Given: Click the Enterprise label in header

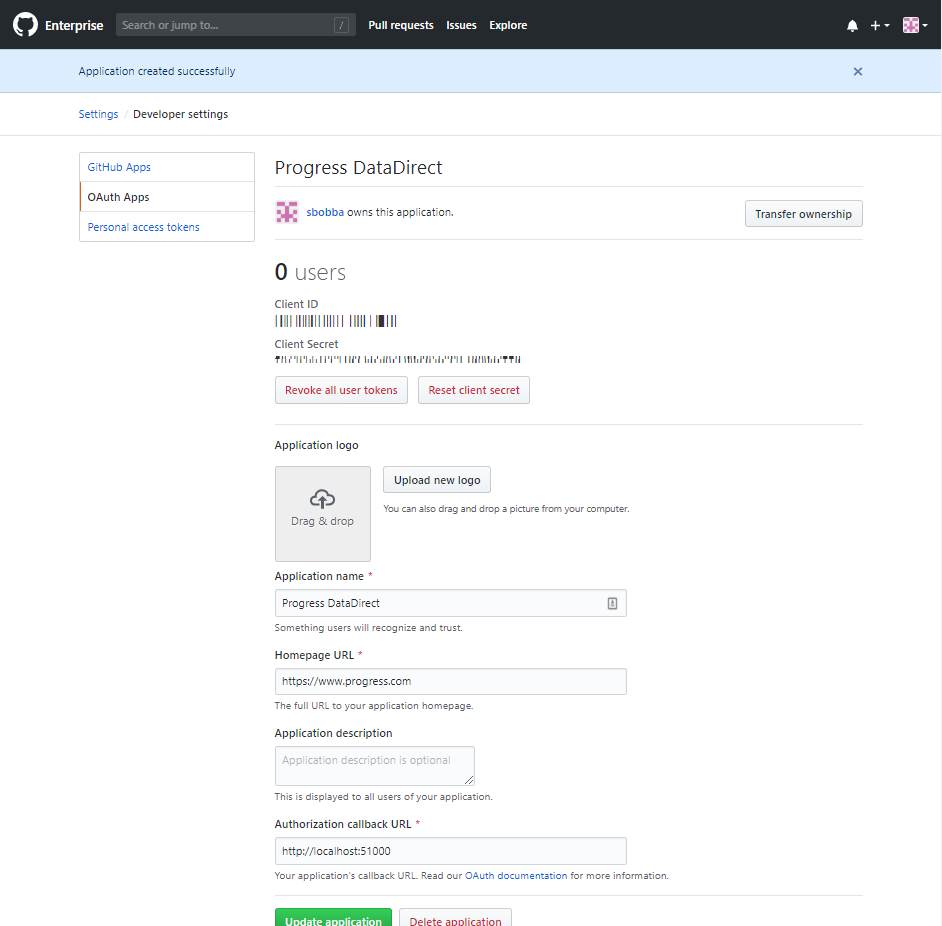Looking at the screenshot, I should coord(74,25).
